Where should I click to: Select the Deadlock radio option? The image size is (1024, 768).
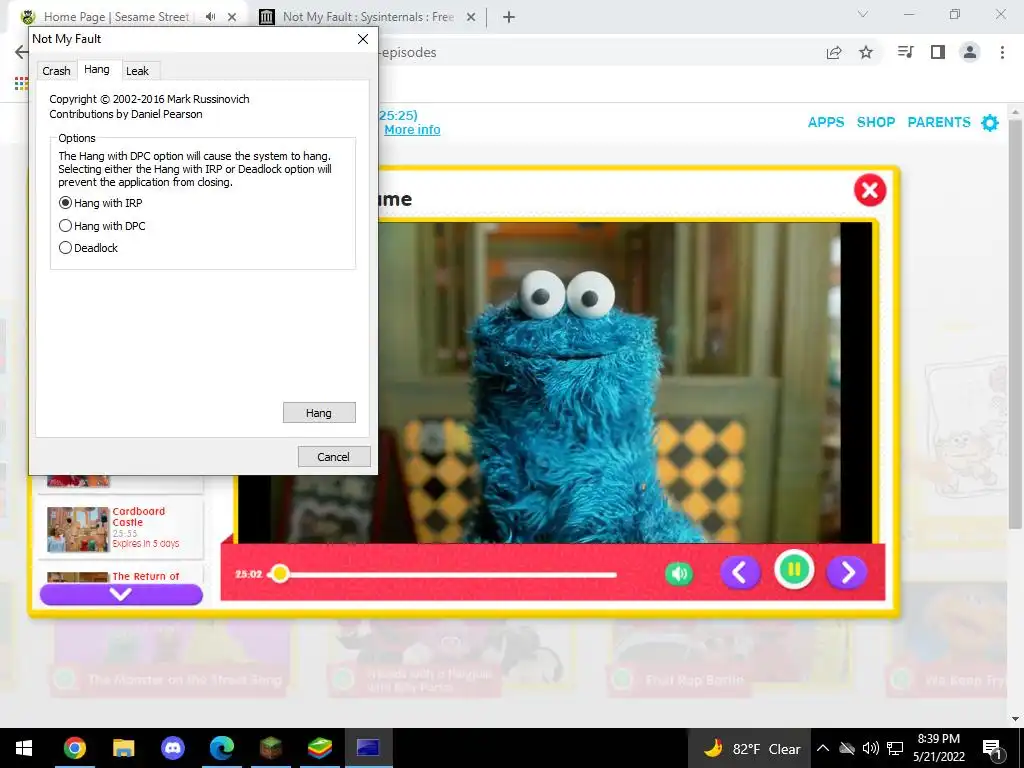click(x=89, y=248)
